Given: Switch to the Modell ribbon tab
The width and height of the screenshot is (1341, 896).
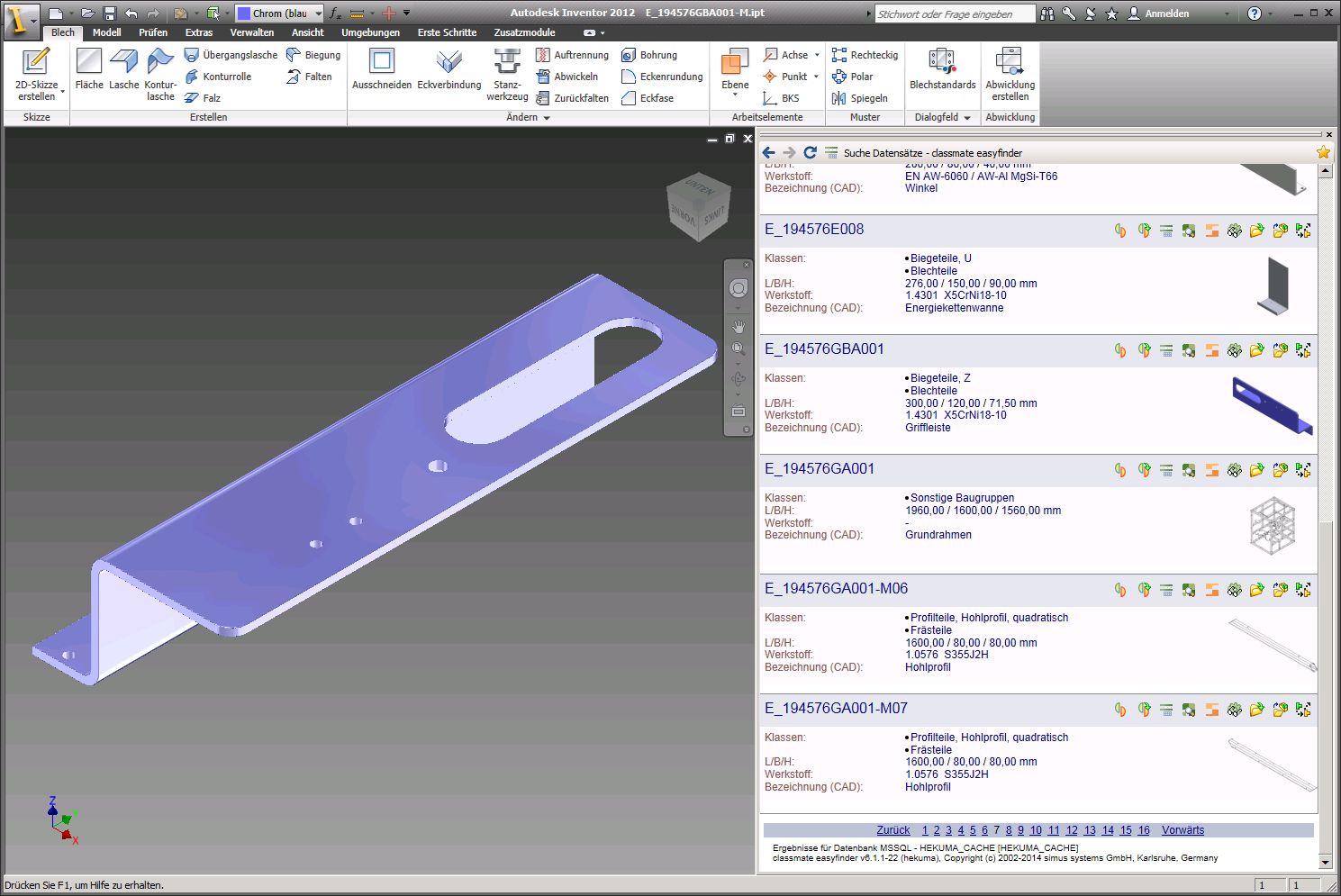Looking at the screenshot, I should [106, 32].
